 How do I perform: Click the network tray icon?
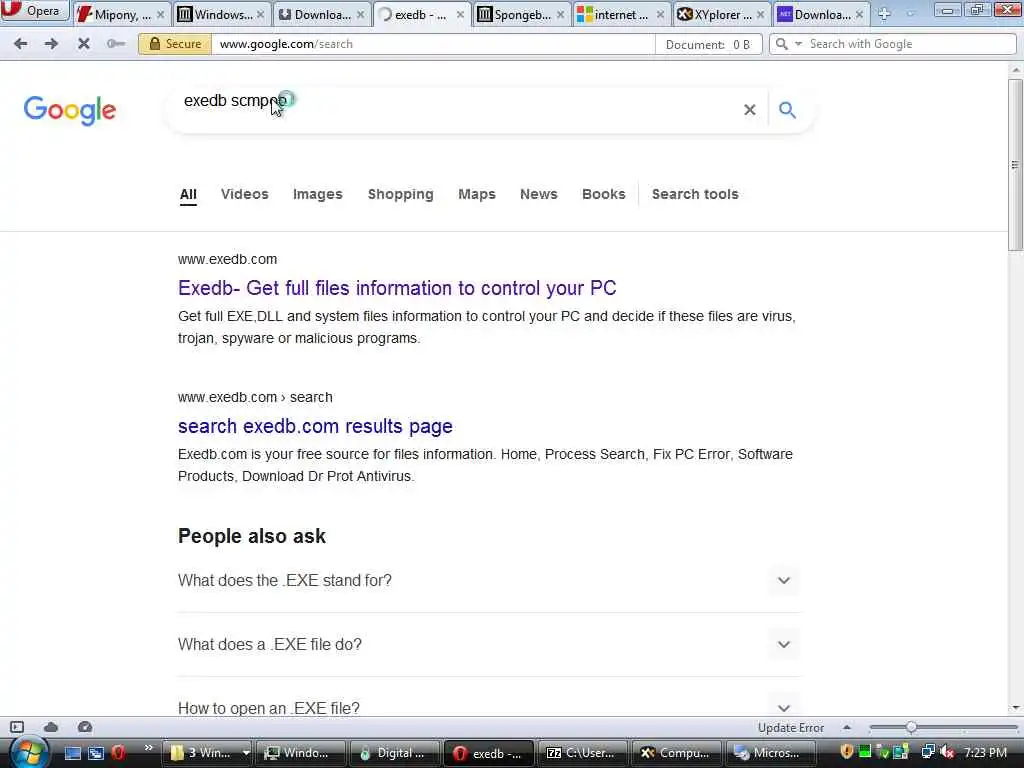(928, 752)
